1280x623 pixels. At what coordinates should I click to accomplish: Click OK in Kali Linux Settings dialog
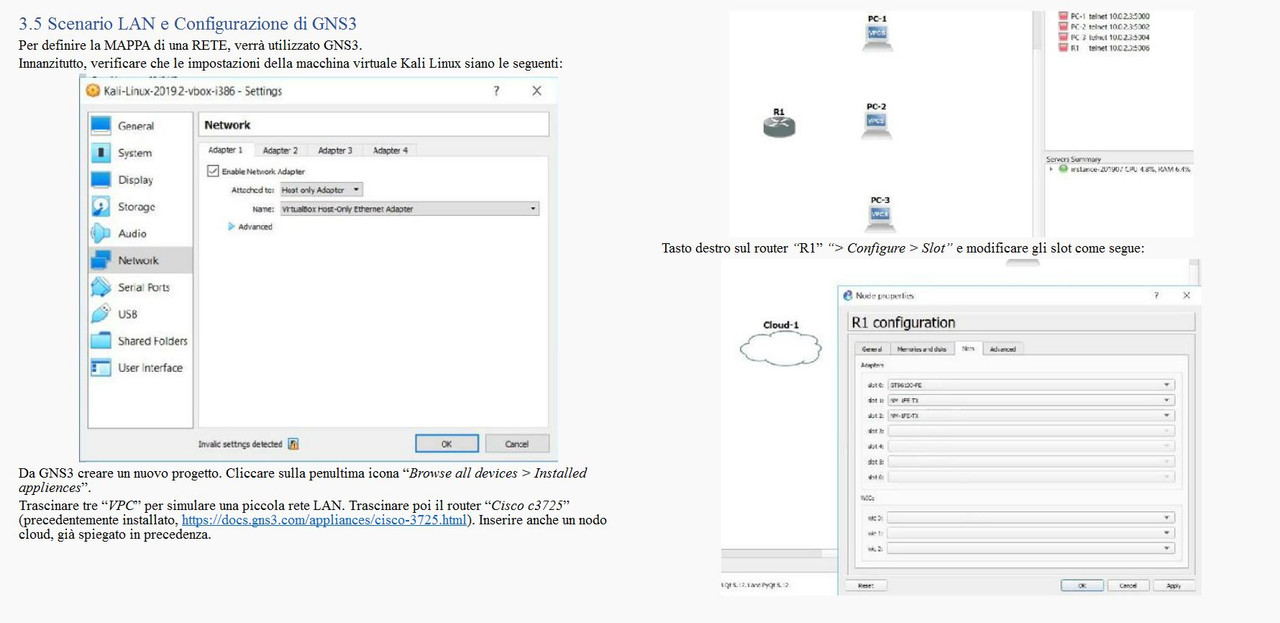[446, 443]
